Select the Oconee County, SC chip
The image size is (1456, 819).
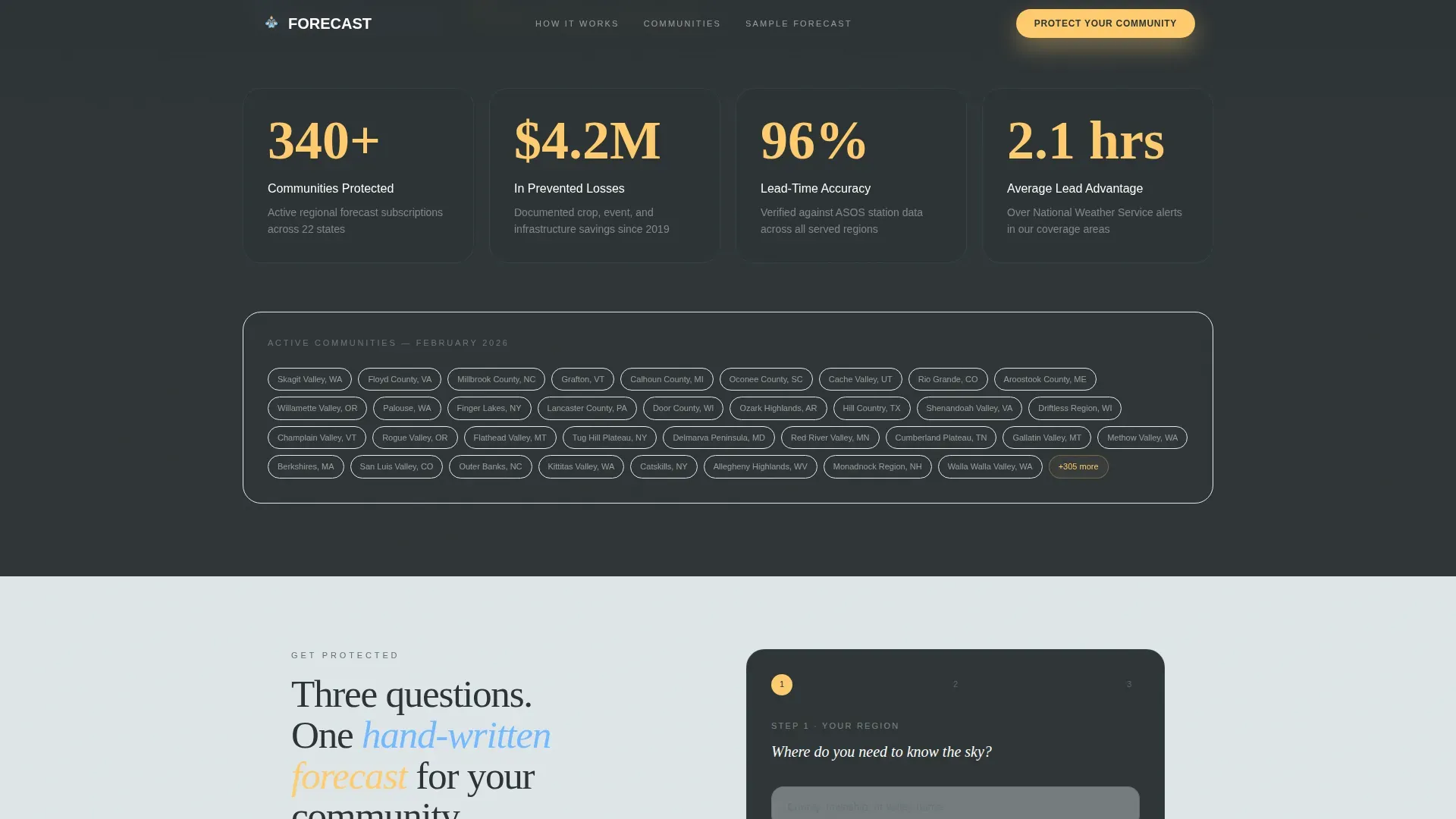(x=766, y=379)
